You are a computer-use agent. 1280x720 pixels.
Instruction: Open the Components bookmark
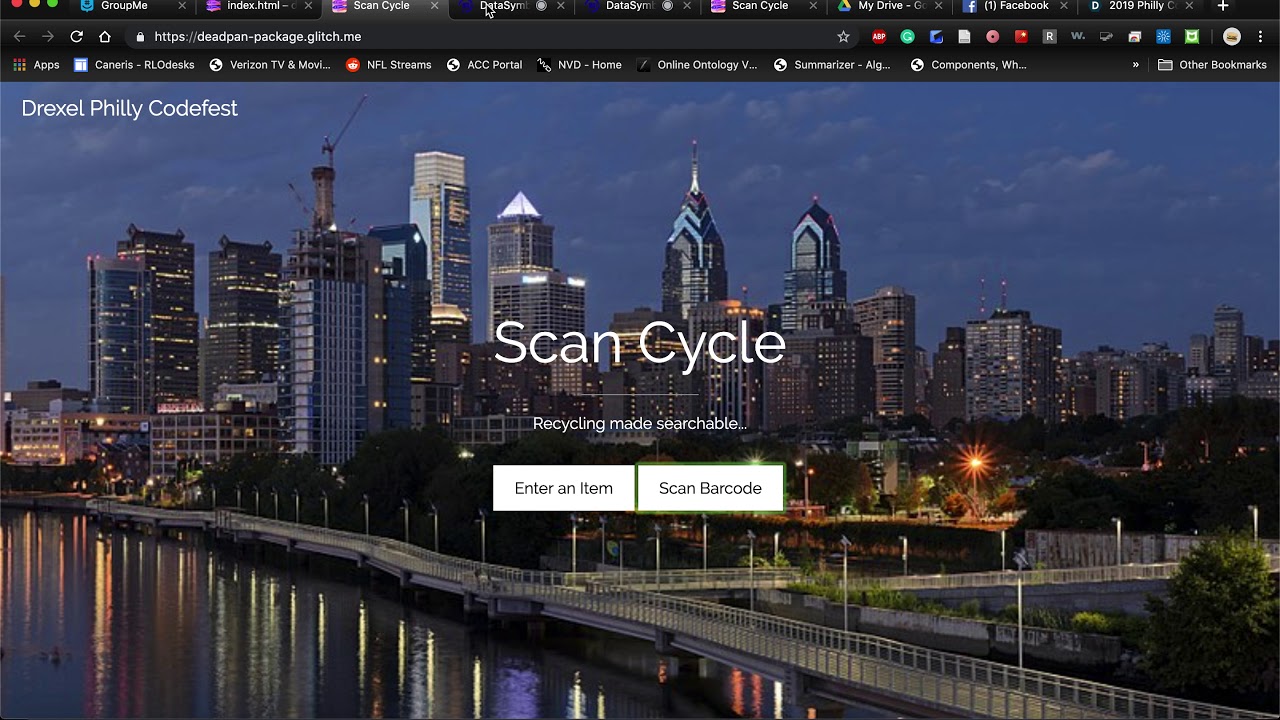click(968, 65)
